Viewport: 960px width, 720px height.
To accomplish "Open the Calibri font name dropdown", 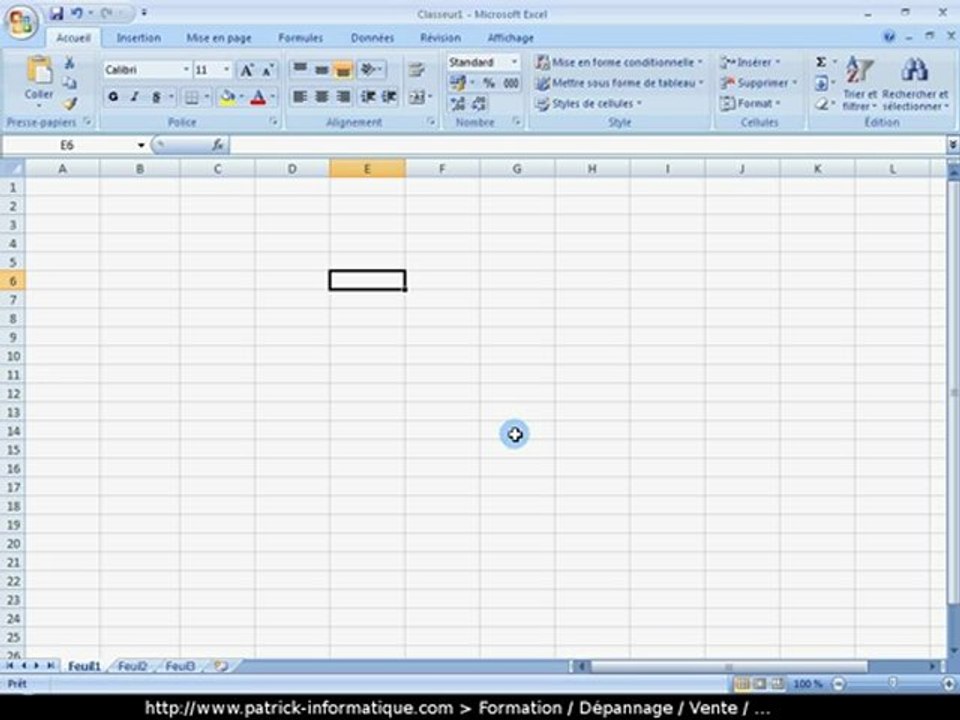I will pos(186,70).
